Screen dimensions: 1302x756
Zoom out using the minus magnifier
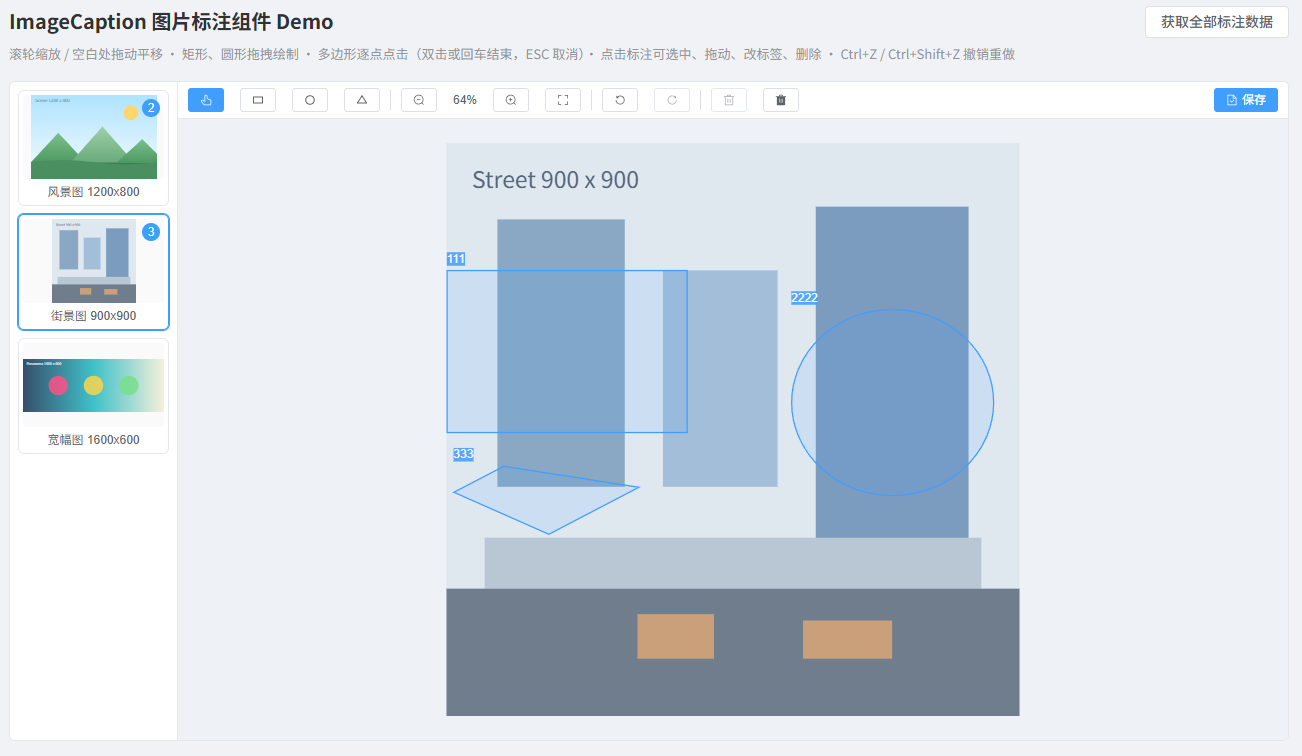coord(419,100)
